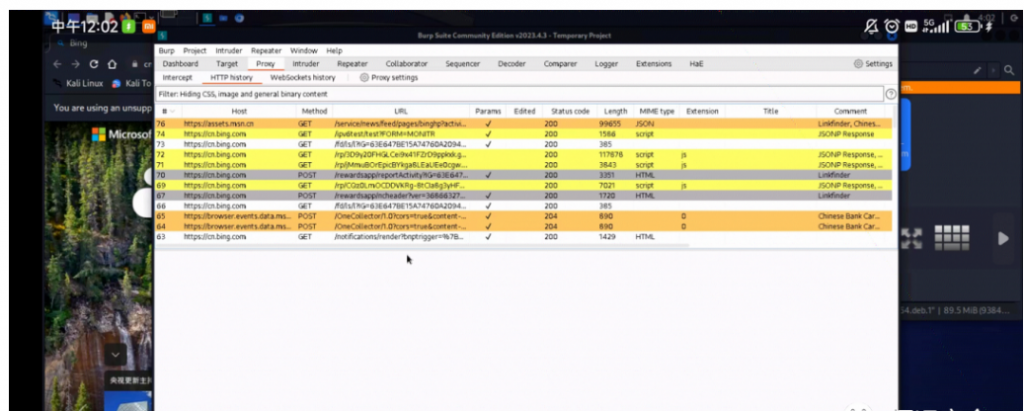Click the down chevron on Bing page
This screenshot has width=1024, height=411.
tap(116, 355)
